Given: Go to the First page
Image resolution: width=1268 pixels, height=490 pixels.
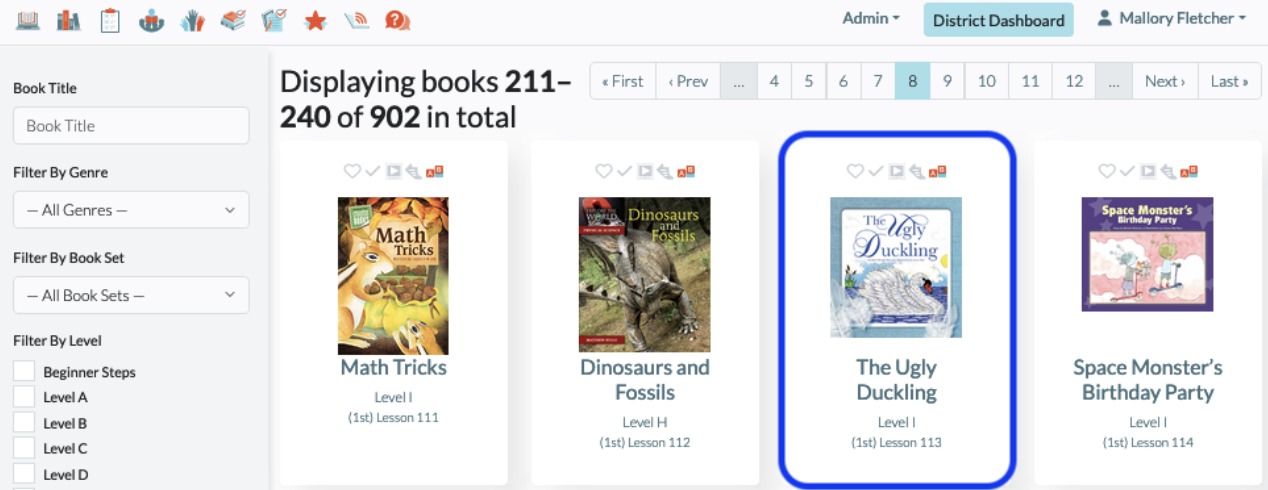Looking at the screenshot, I should pos(623,81).
